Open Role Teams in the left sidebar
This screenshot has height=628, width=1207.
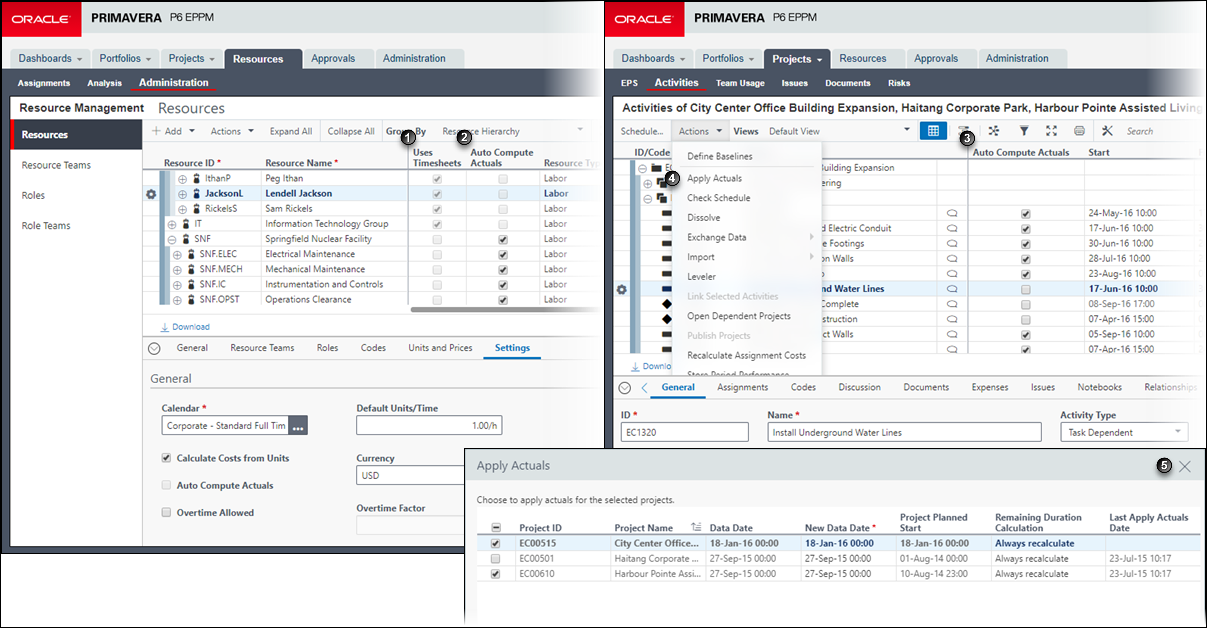(x=46, y=225)
